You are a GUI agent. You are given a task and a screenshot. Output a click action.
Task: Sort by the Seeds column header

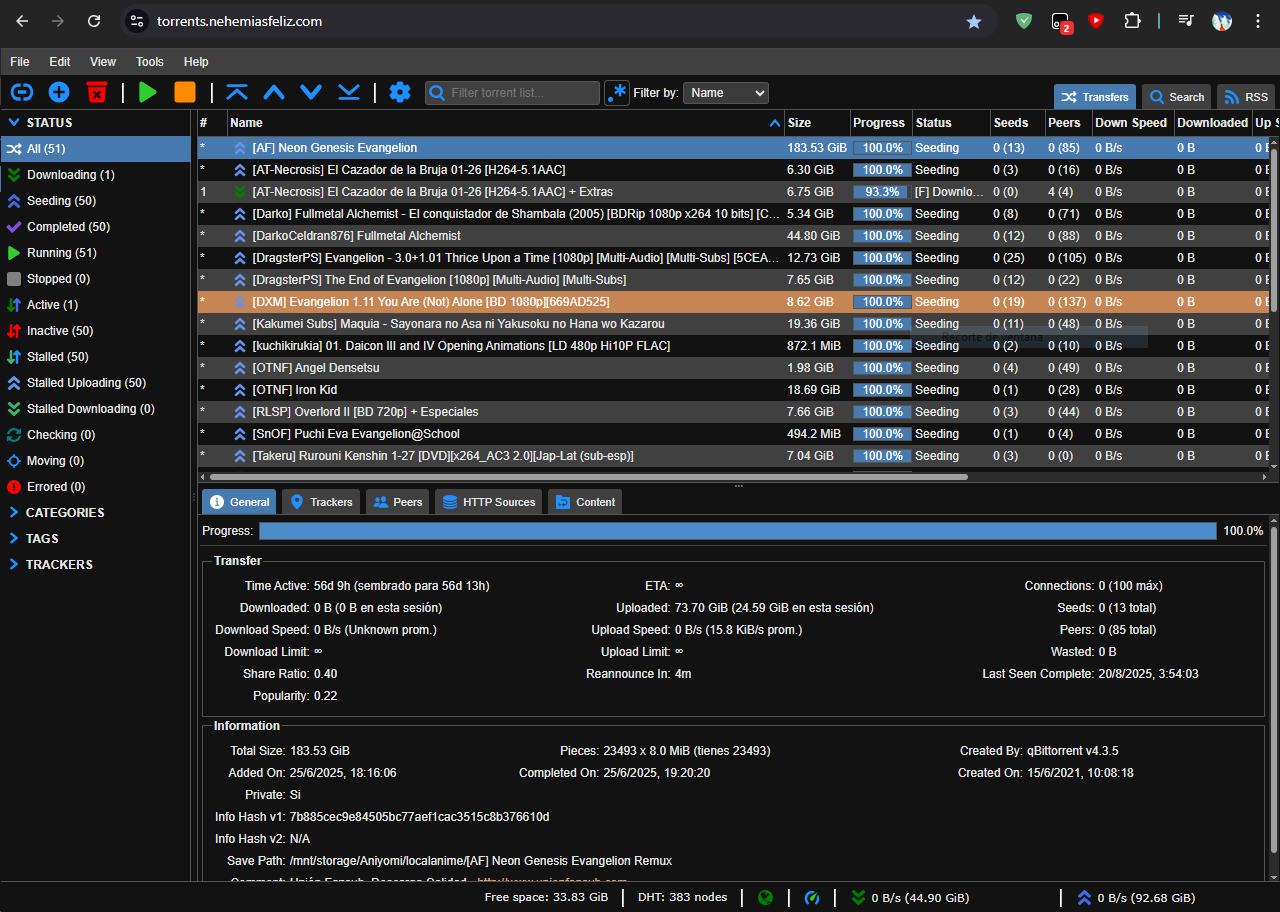[x=1017, y=122]
